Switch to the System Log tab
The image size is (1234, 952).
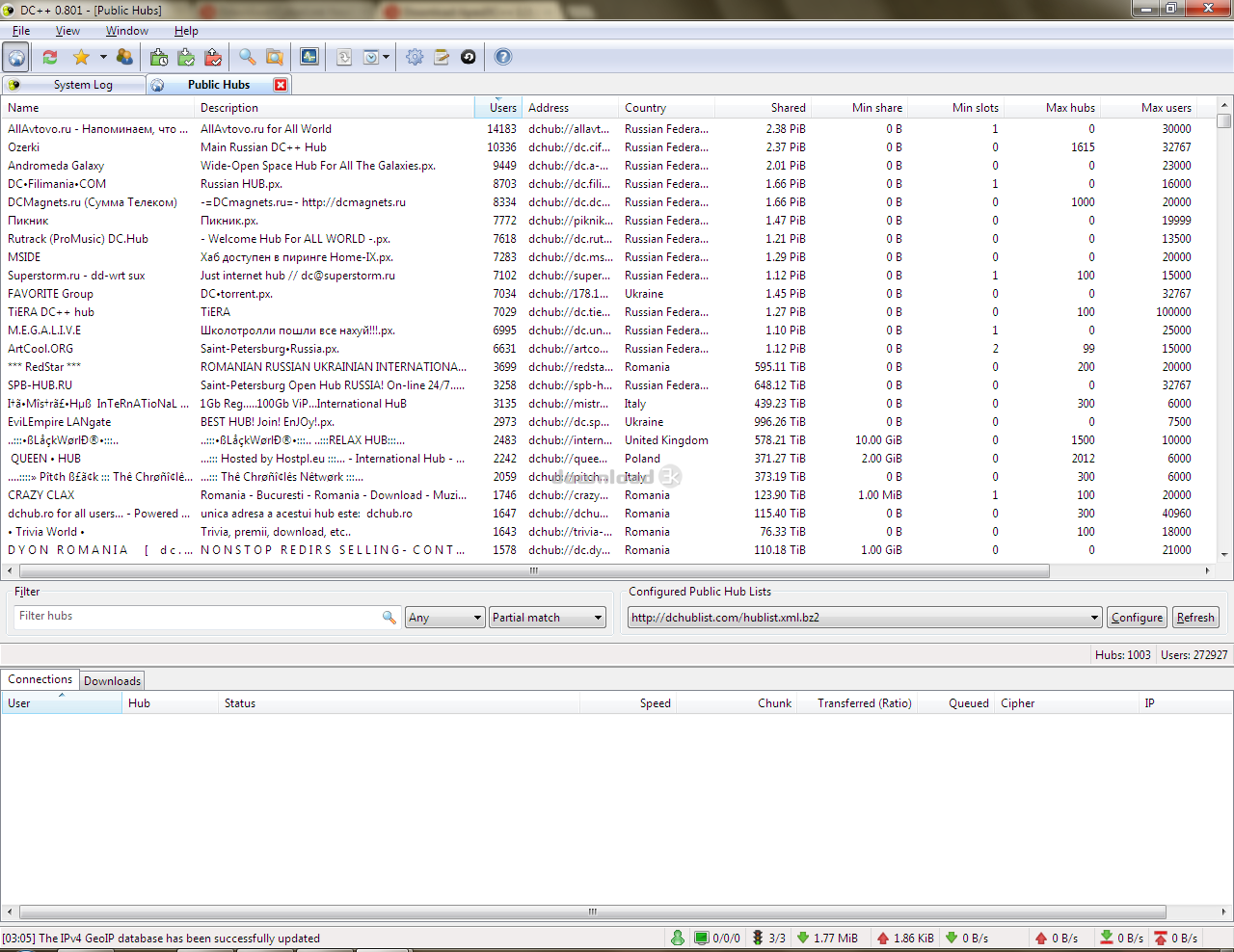73,85
